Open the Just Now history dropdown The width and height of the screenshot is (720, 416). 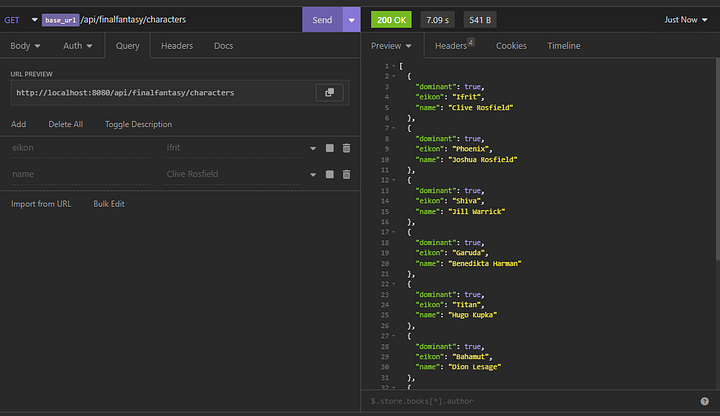tap(686, 20)
